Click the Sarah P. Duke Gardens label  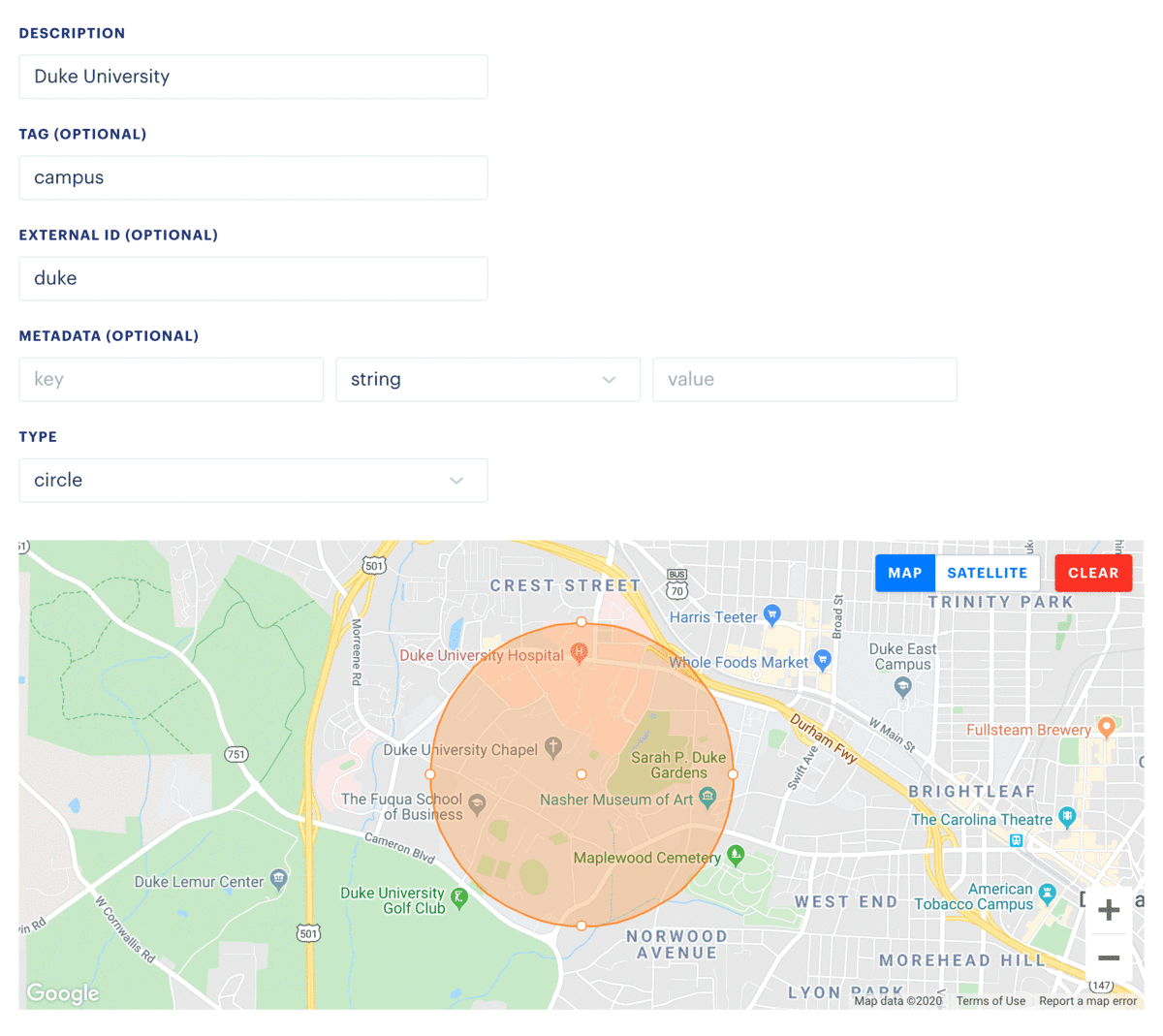point(678,765)
